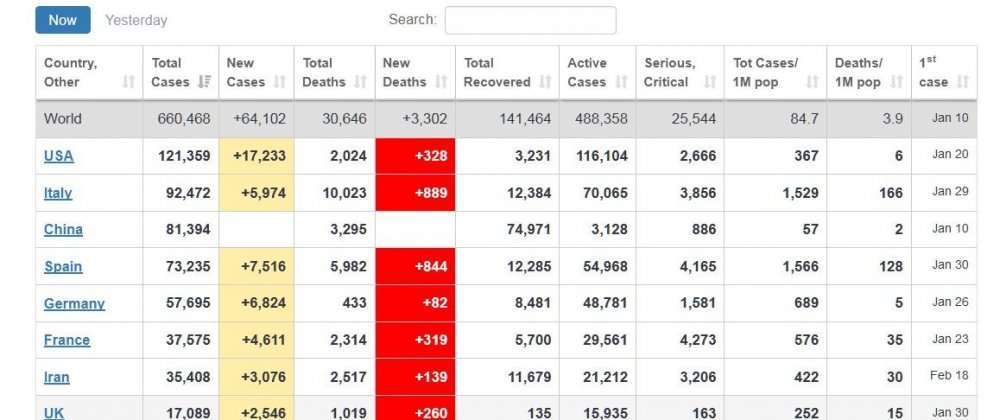Click Tot Cases/1M pop sort icon
1000x420 pixels.
click(812, 82)
